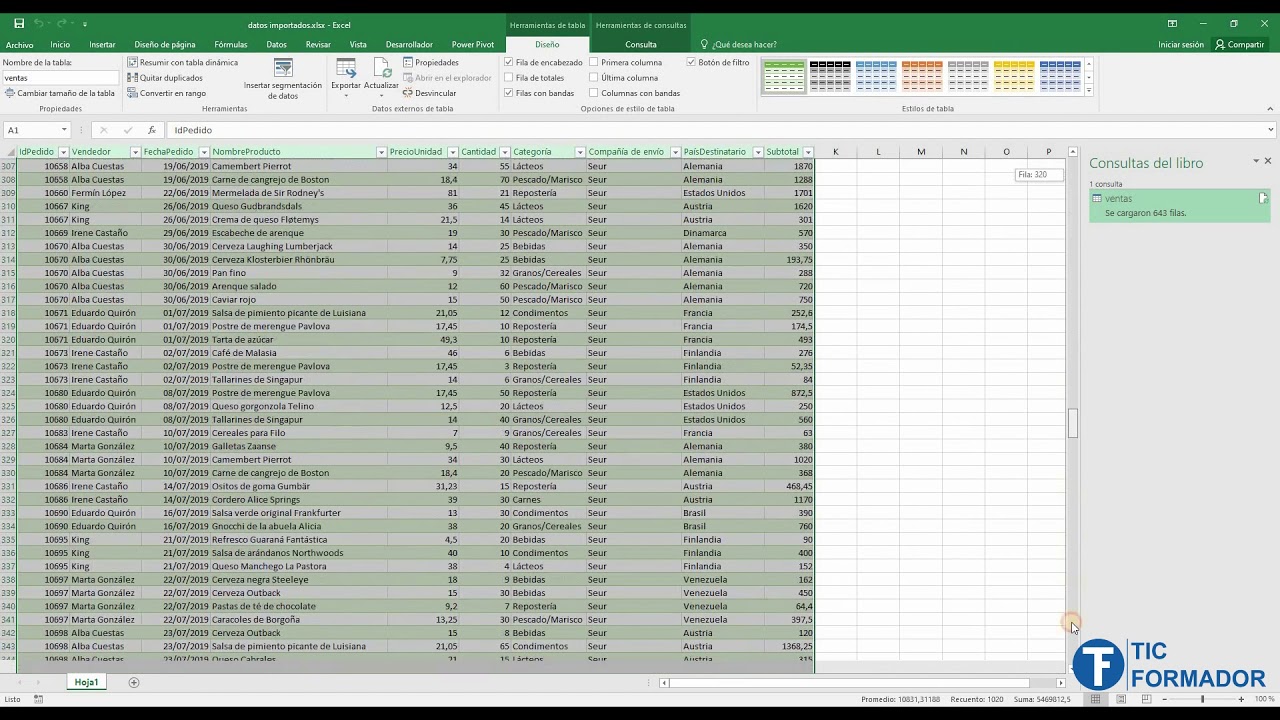Click the Compartir button
Image resolution: width=1280 pixels, height=720 pixels.
(1240, 44)
